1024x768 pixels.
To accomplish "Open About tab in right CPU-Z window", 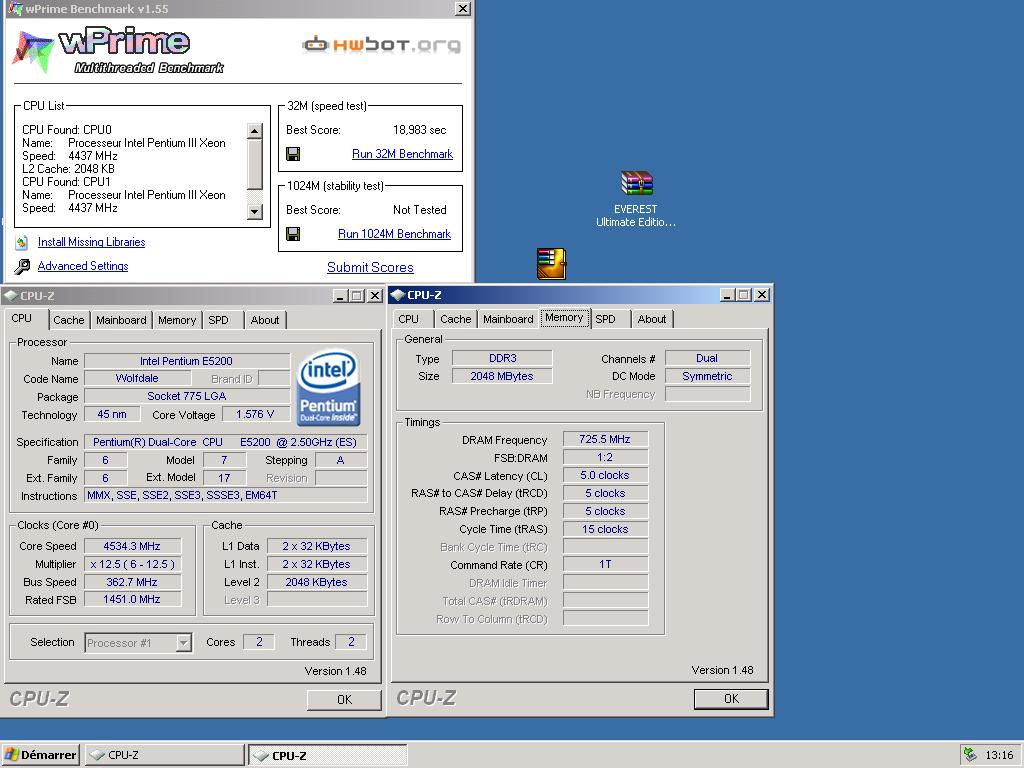I will click(x=652, y=319).
